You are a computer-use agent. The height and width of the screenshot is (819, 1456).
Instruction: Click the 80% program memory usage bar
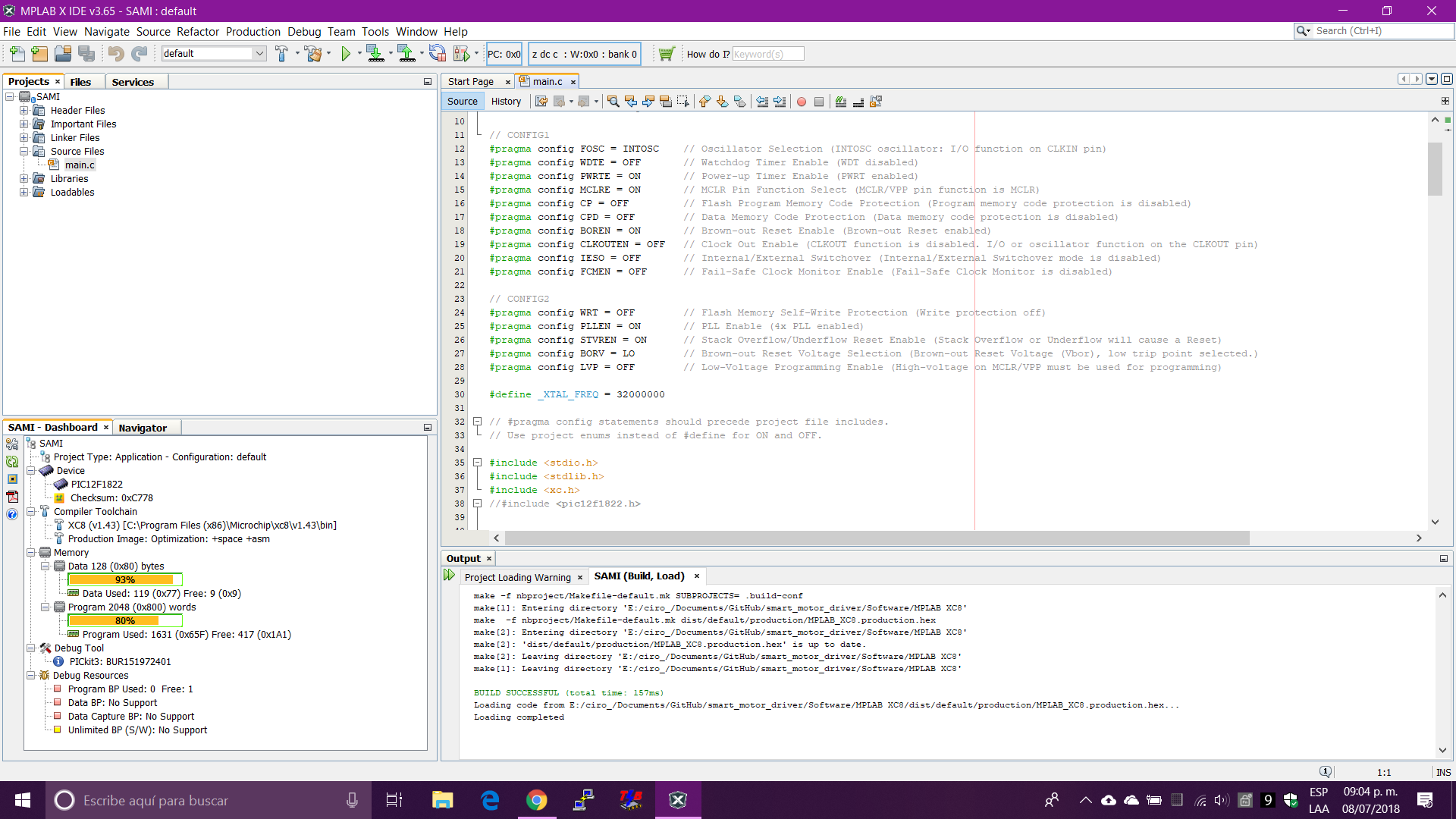[x=125, y=621]
